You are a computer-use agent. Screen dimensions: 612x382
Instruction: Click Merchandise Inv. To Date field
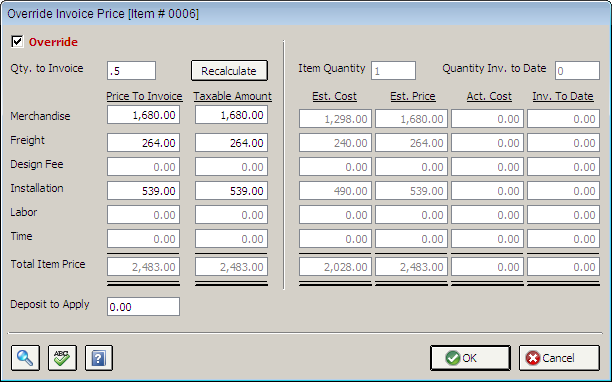[x=564, y=119]
